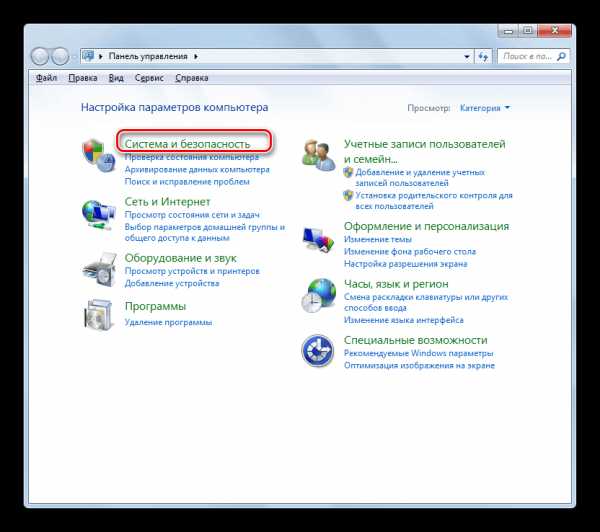Click 'Программы' heading link
Screen dimensions: 600x532
[155, 306]
